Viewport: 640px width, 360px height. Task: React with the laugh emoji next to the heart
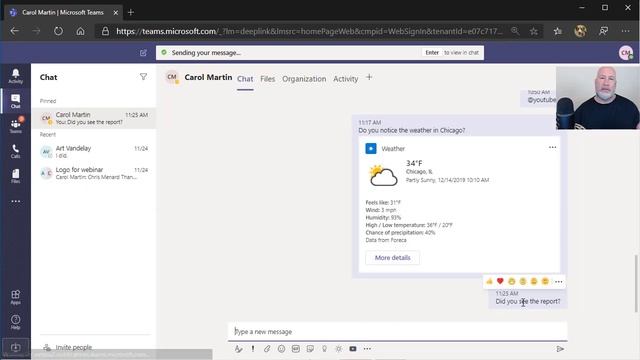pos(511,281)
